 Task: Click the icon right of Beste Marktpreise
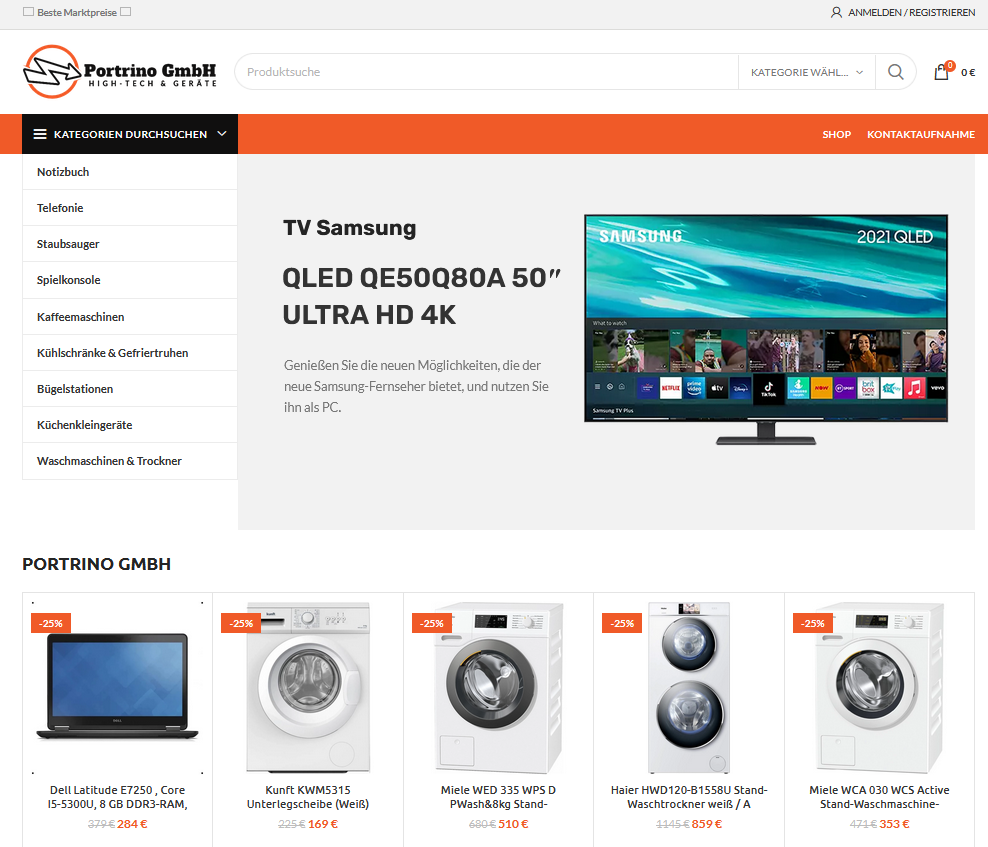tap(125, 11)
